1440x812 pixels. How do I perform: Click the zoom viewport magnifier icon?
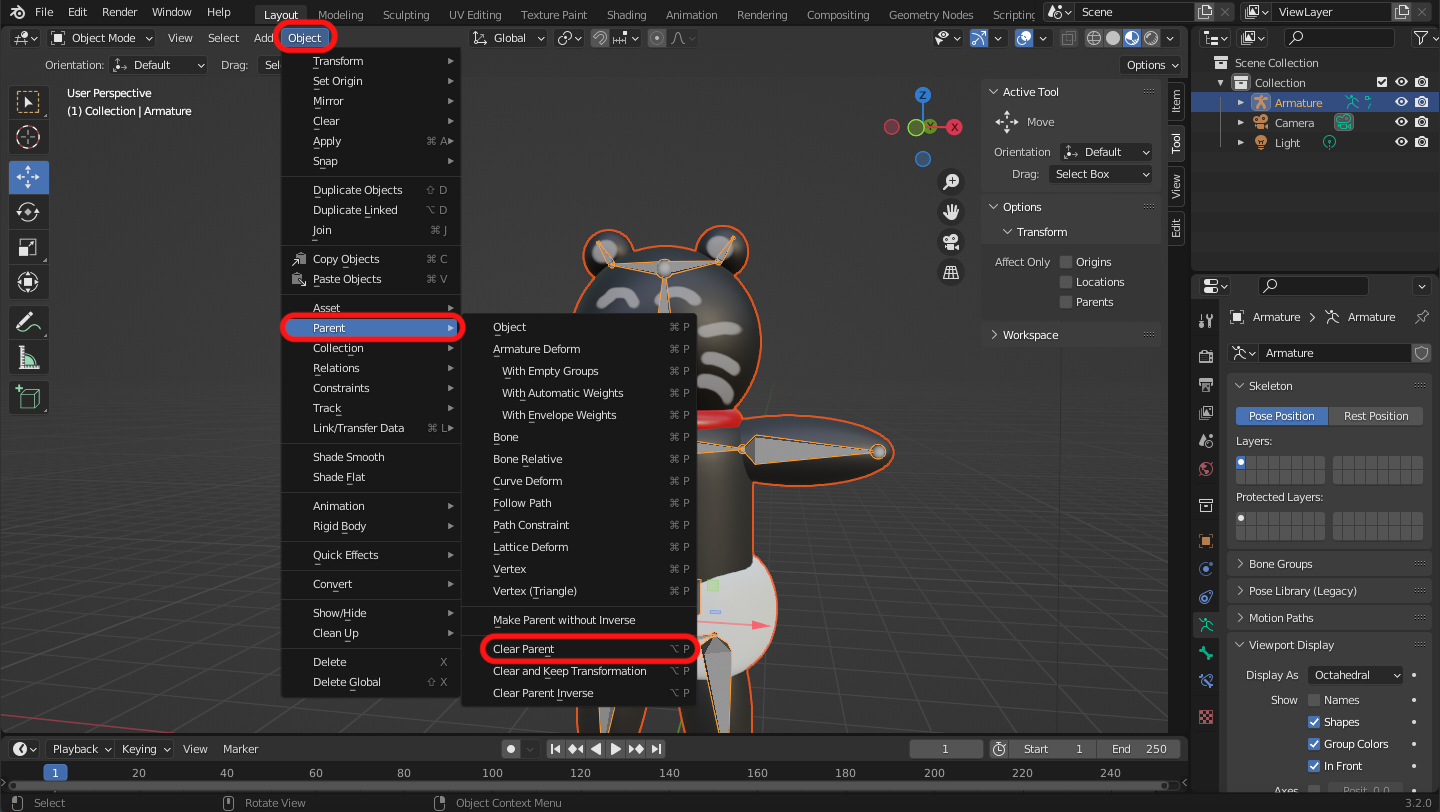click(x=951, y=182)
